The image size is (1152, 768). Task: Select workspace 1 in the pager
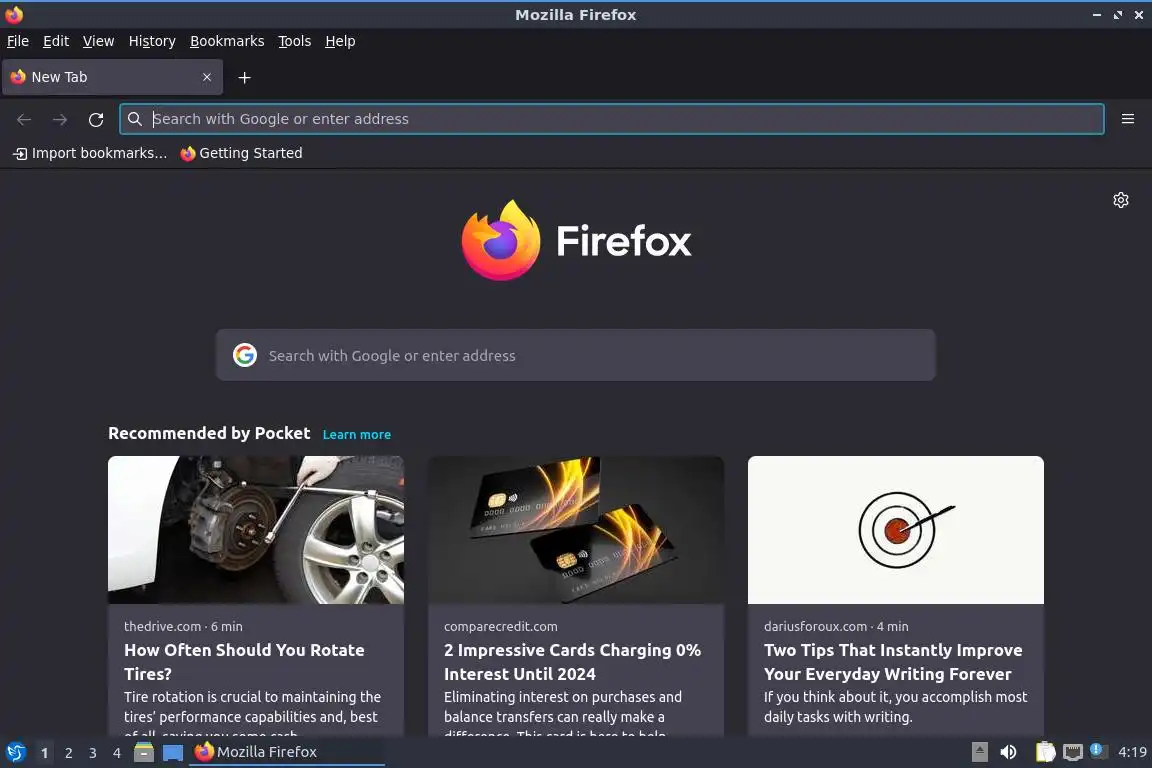45,753
